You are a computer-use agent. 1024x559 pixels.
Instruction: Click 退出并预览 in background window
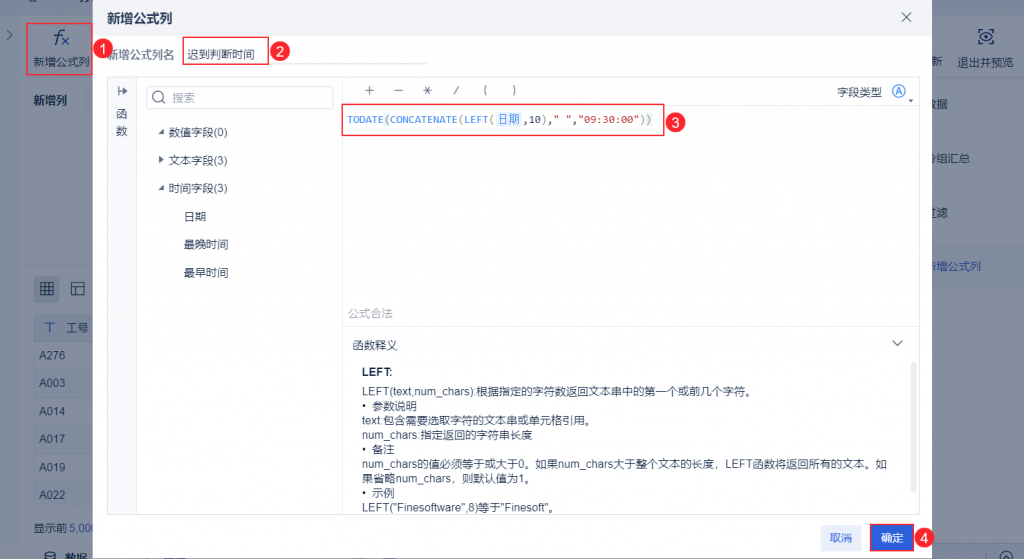click(x=985, y=63)
